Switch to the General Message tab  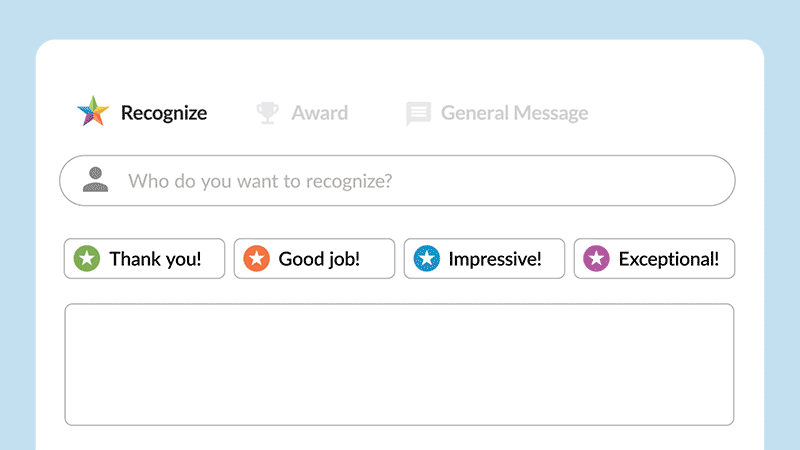pos(514,113)
